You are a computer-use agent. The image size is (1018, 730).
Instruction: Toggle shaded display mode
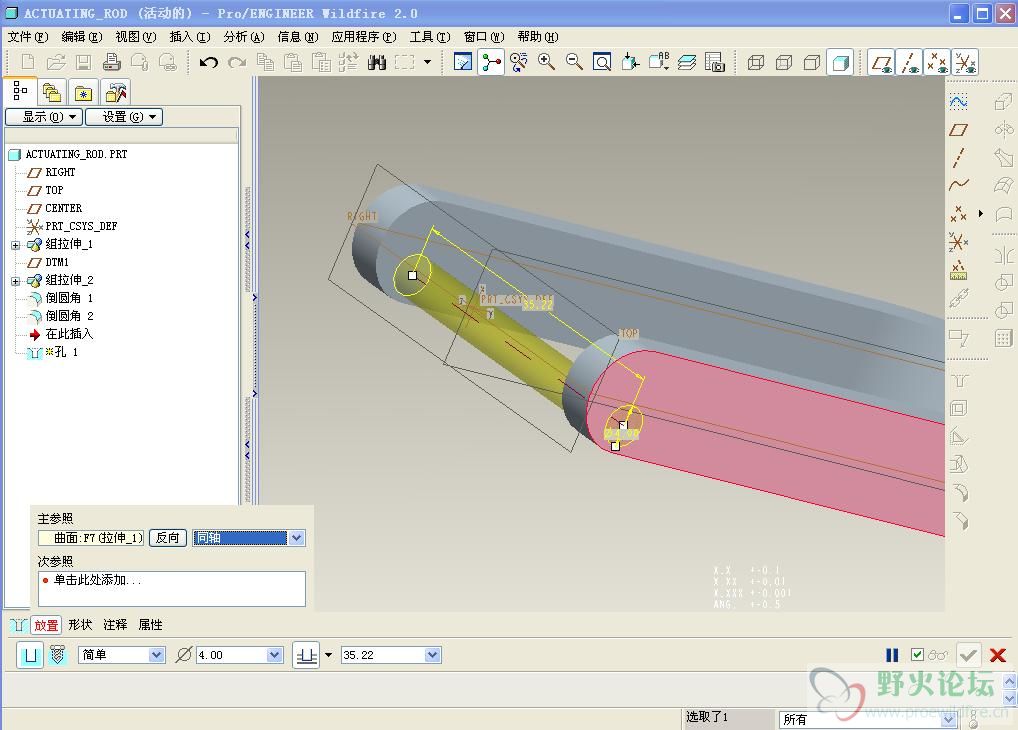coord(840,62)
